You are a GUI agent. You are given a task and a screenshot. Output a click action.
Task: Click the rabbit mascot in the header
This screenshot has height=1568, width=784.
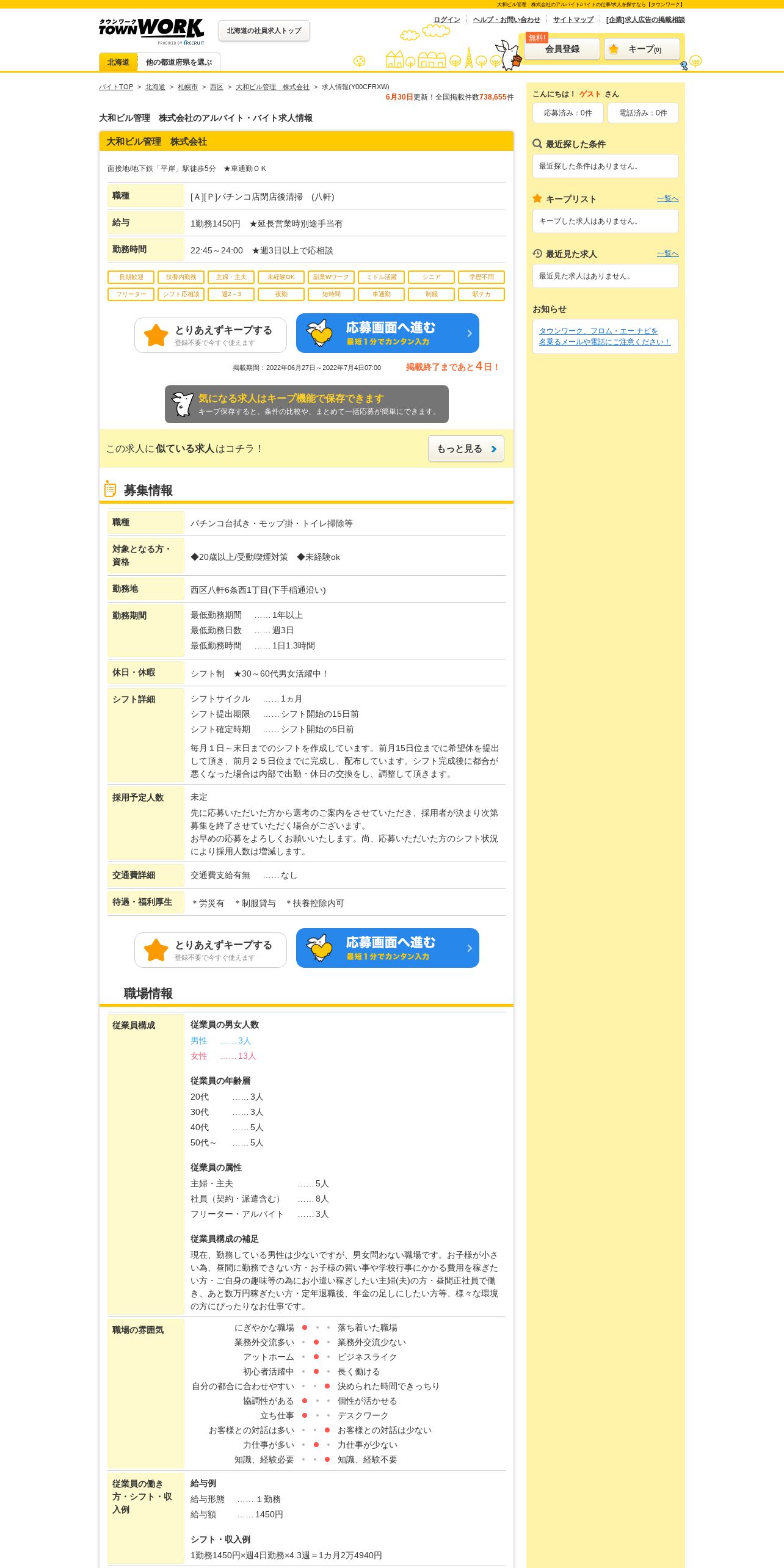508,55
